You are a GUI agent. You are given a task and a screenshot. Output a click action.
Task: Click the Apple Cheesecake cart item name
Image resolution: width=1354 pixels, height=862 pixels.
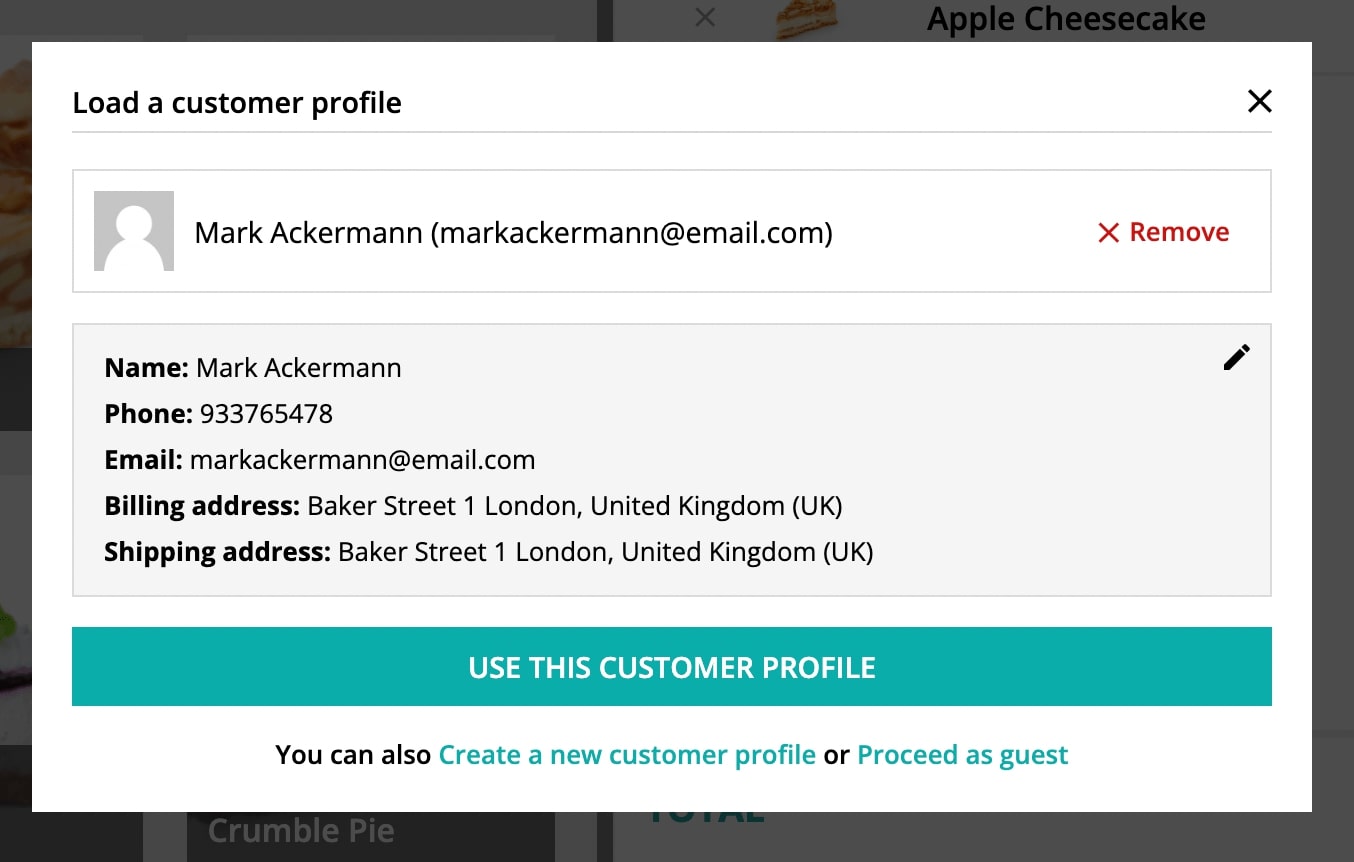(x=1066, y=18)
